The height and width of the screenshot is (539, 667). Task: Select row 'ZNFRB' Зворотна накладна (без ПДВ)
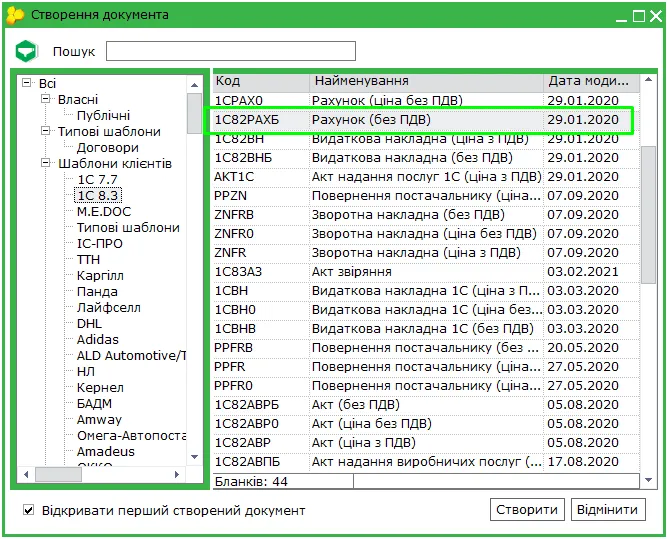(426, 215)
